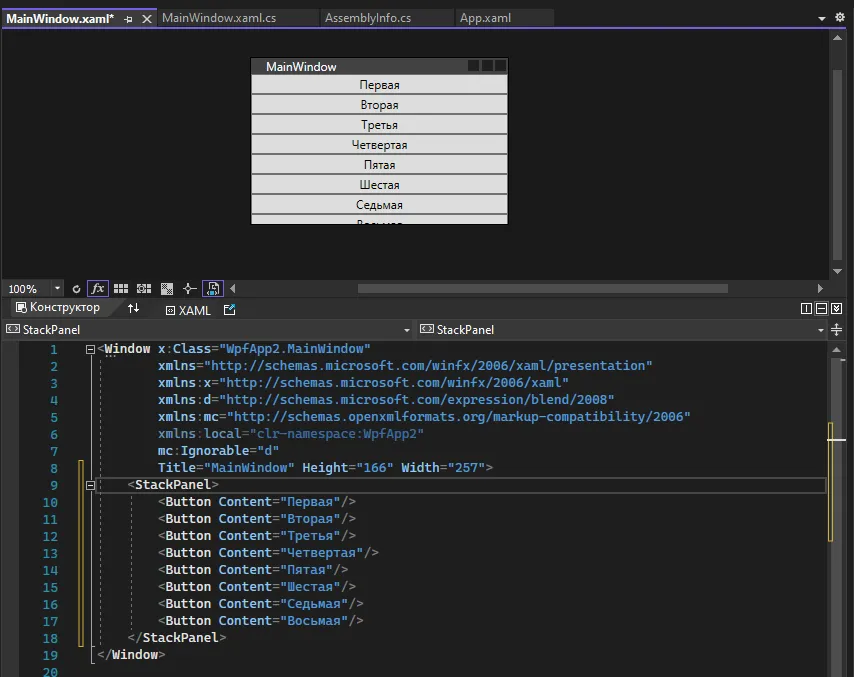This screenshot has height=677, width=854.
Task: Toggle snapping to snaplines crosshair icon
Action: 189,289
